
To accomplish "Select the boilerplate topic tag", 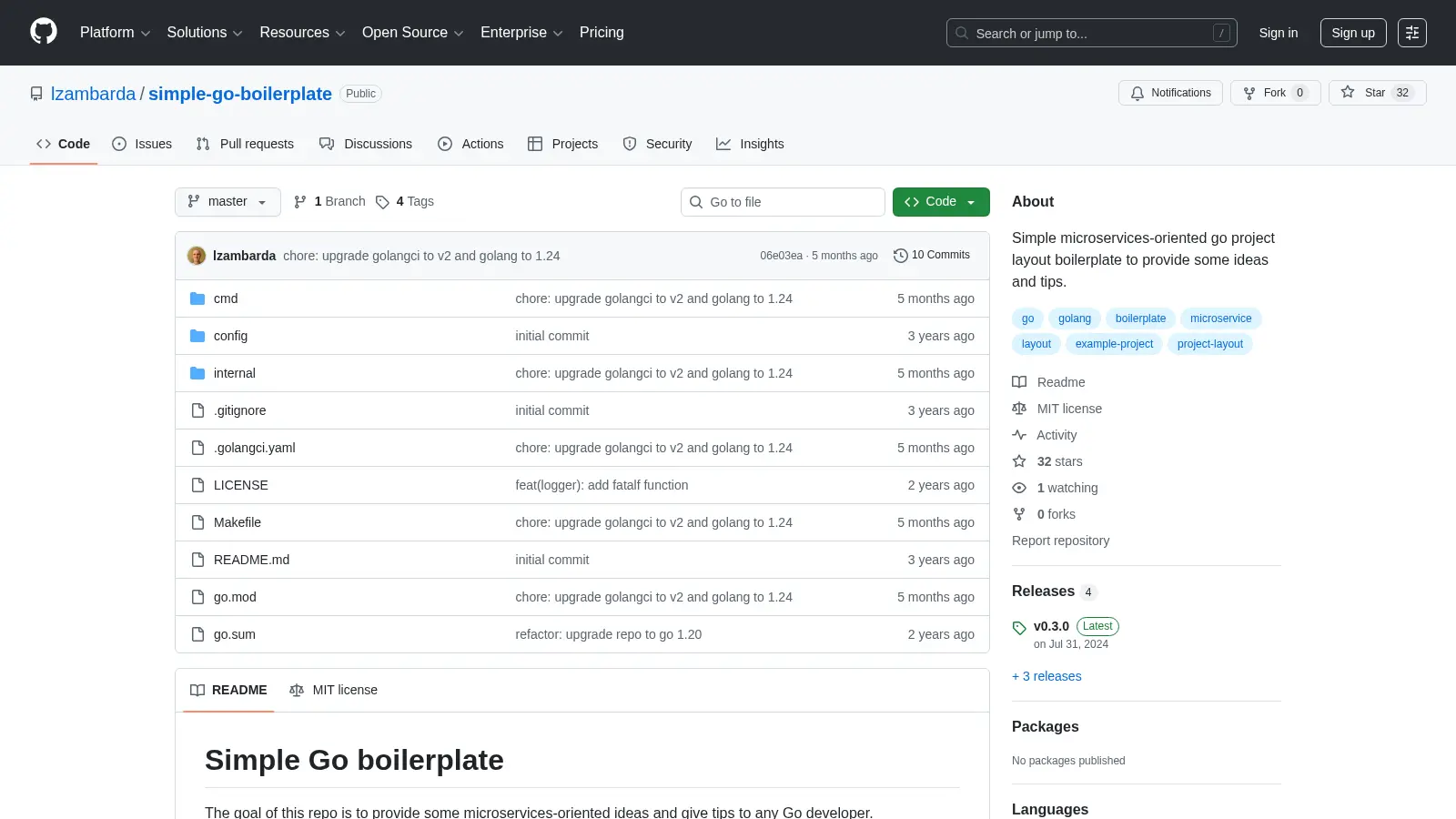I will coord(1140,318).
